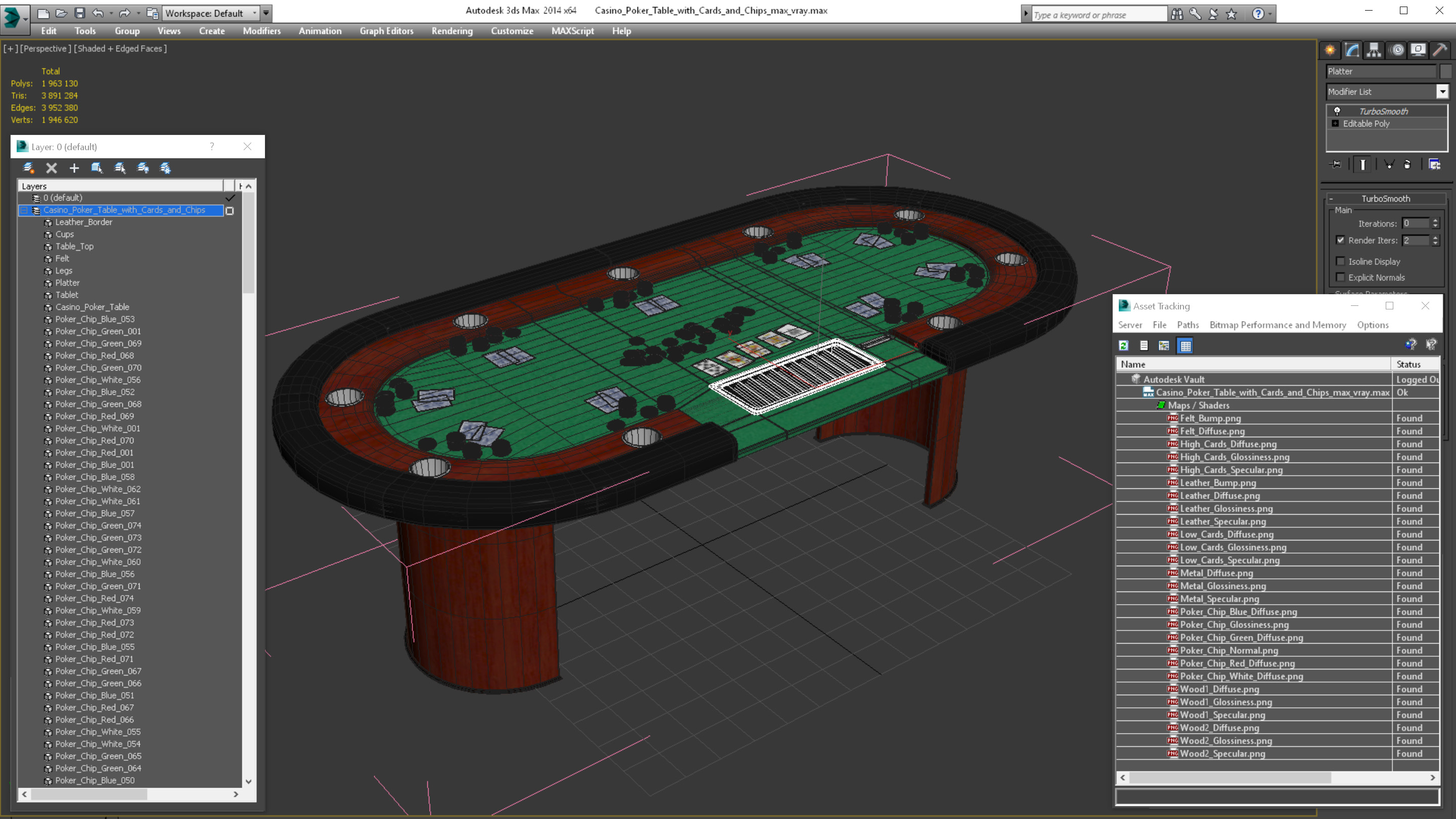The height and width of the screenshot is (819, 1456).
Task: Click Create New Layer icon in layer toolbar
Action: click(29, 168)
